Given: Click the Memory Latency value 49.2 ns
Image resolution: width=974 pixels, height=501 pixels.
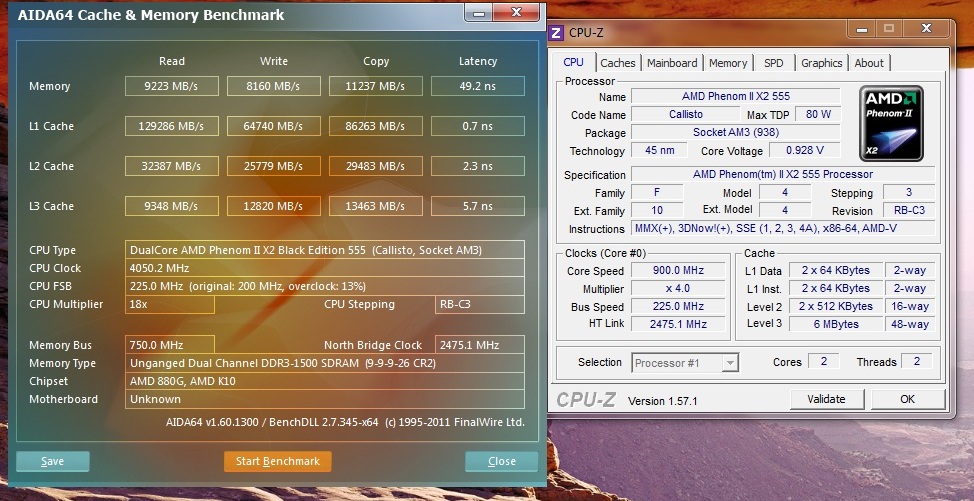Looking at the screenshot, I should [x=478, y=86].
